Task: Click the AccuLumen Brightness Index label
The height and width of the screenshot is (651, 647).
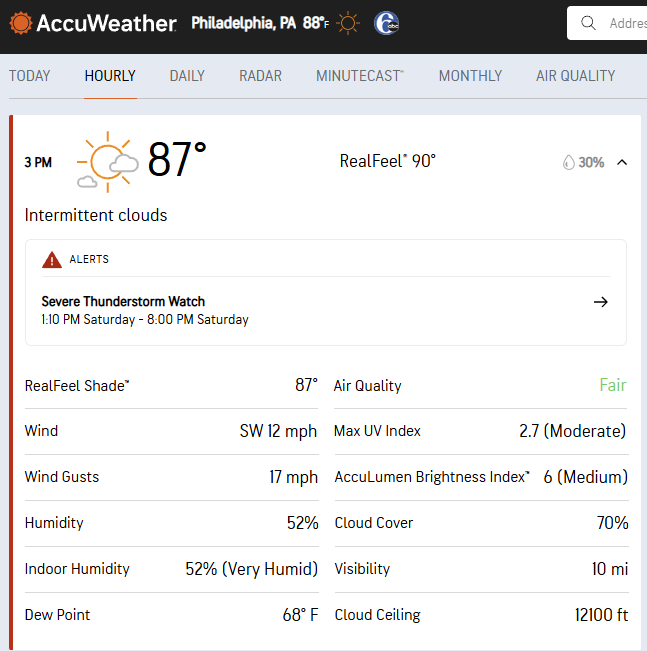Action: [432, 477]
